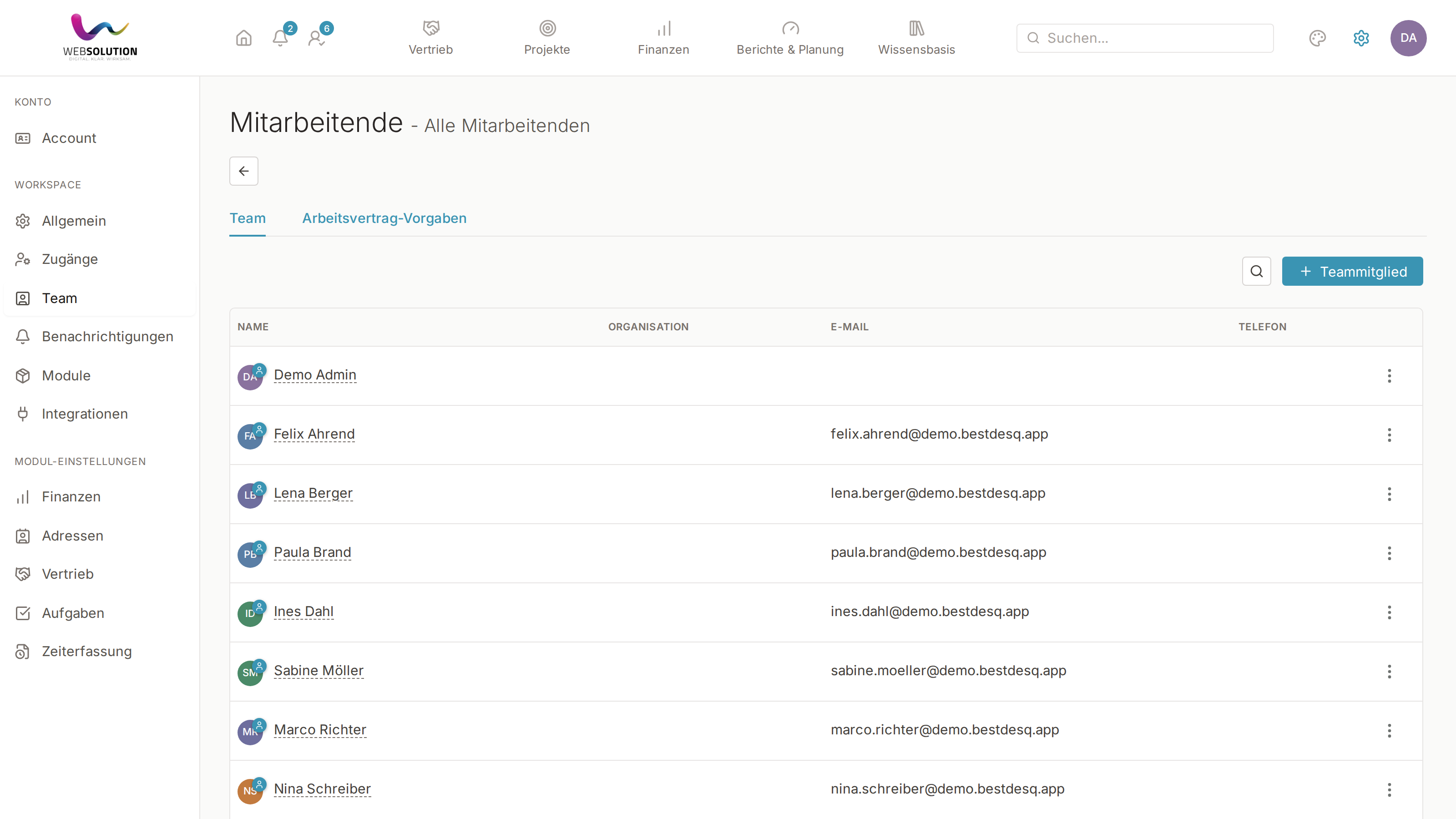Open the user requests icon with badge 6
This screenshot has width=1456, height=819.
tap(317, 38)
